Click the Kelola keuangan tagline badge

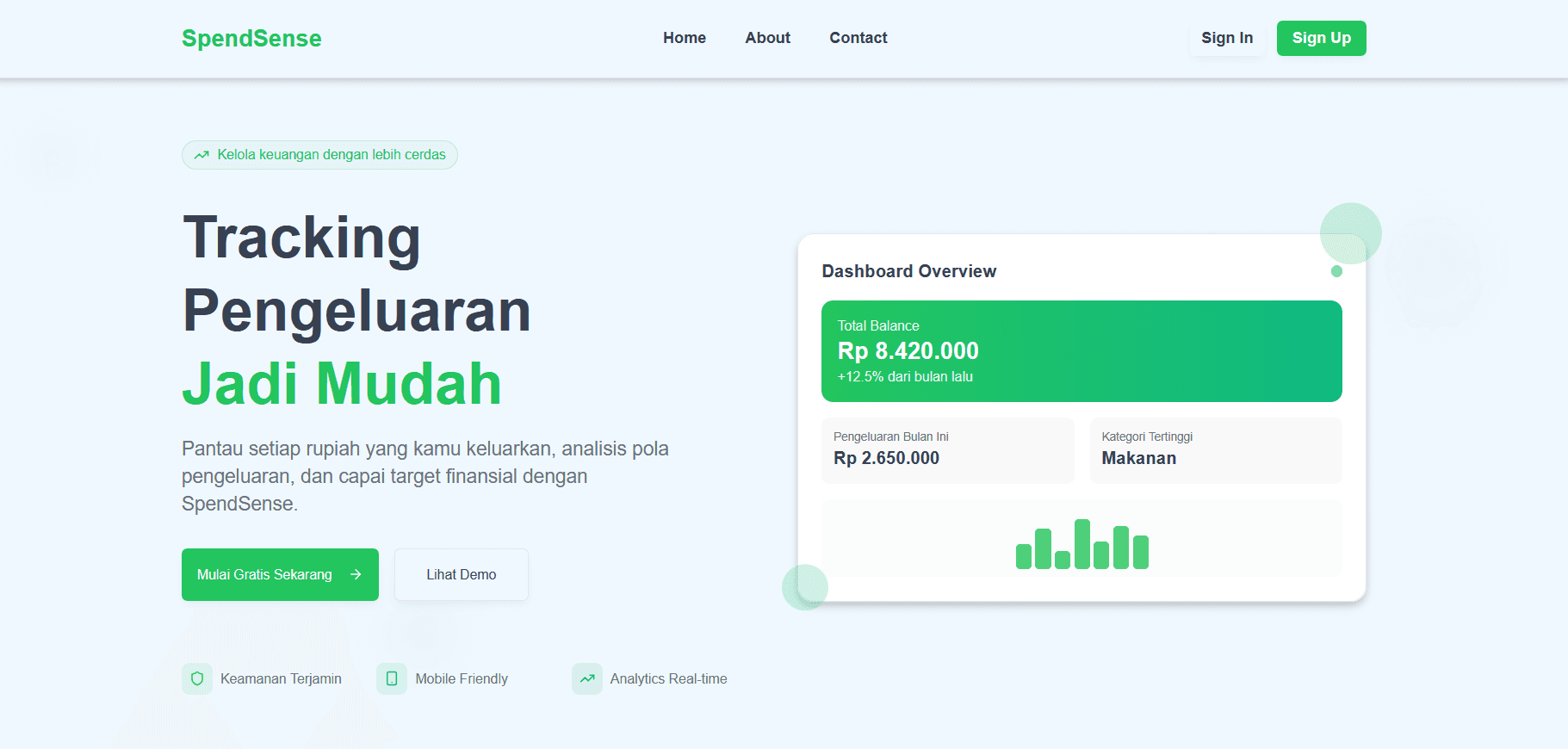[319, 155]
